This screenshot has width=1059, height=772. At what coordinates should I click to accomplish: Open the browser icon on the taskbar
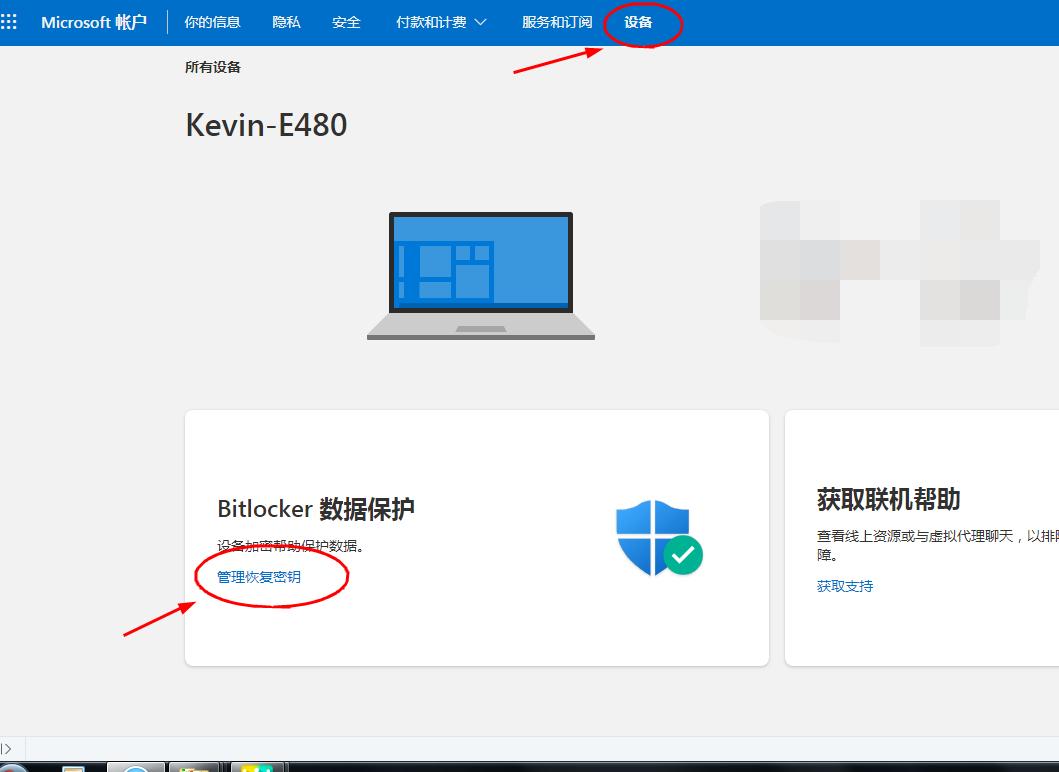pyautogui.click(x=135, y=768)
